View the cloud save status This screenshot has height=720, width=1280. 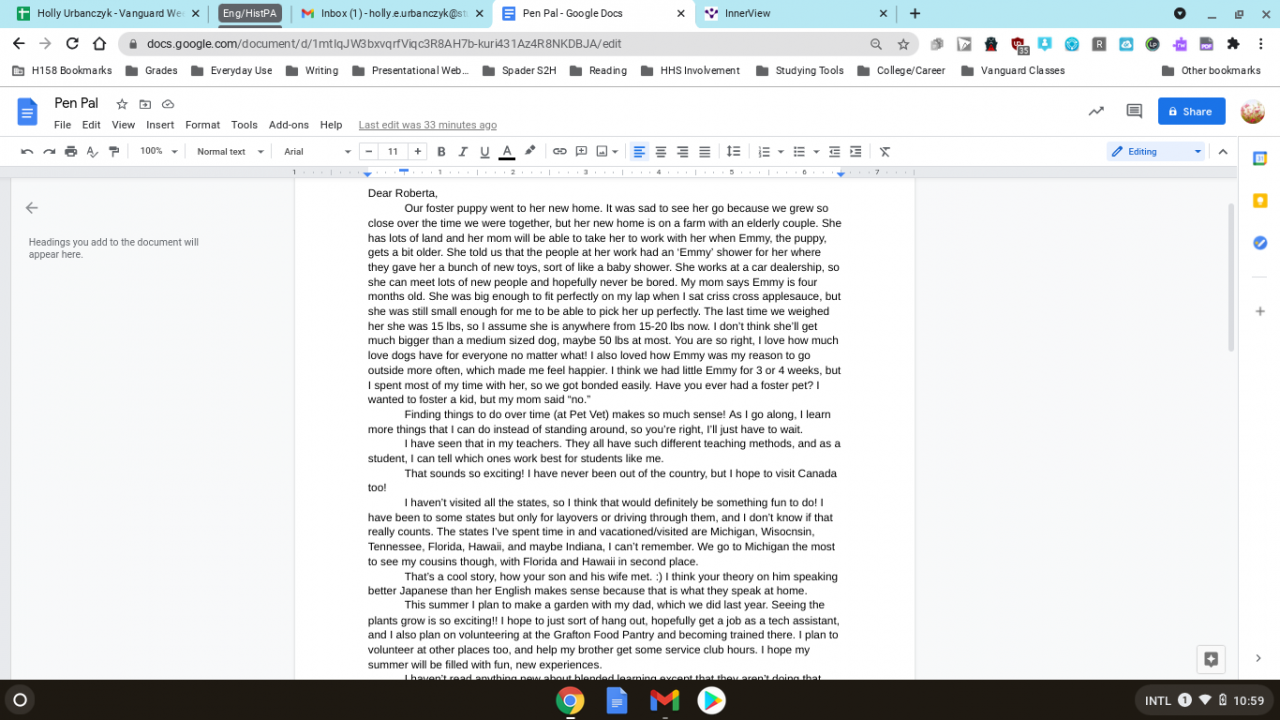[168, 104]
